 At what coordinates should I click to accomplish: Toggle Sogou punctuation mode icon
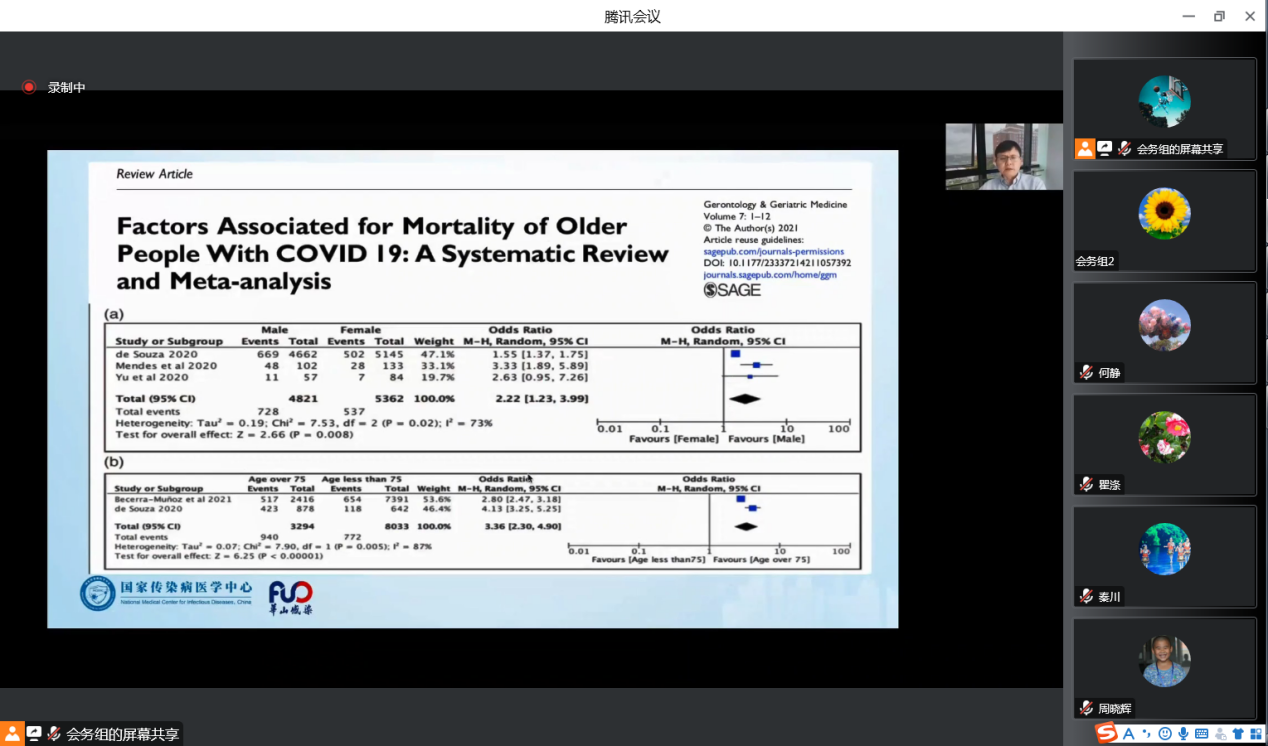[x=1147, y=734]
